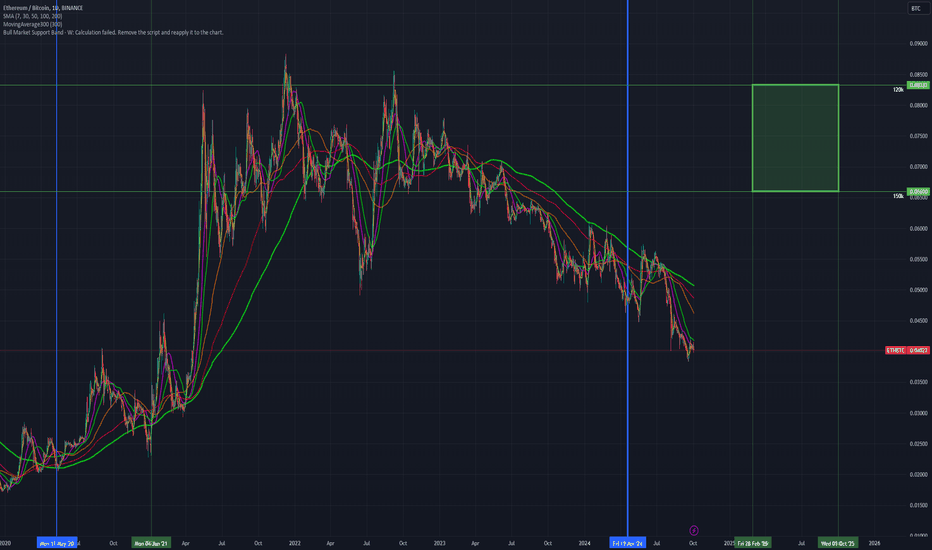The width and height of the screenshot is (932, 550).
Task: Click the 2023 label on time axis
Action: click(439, 543)
